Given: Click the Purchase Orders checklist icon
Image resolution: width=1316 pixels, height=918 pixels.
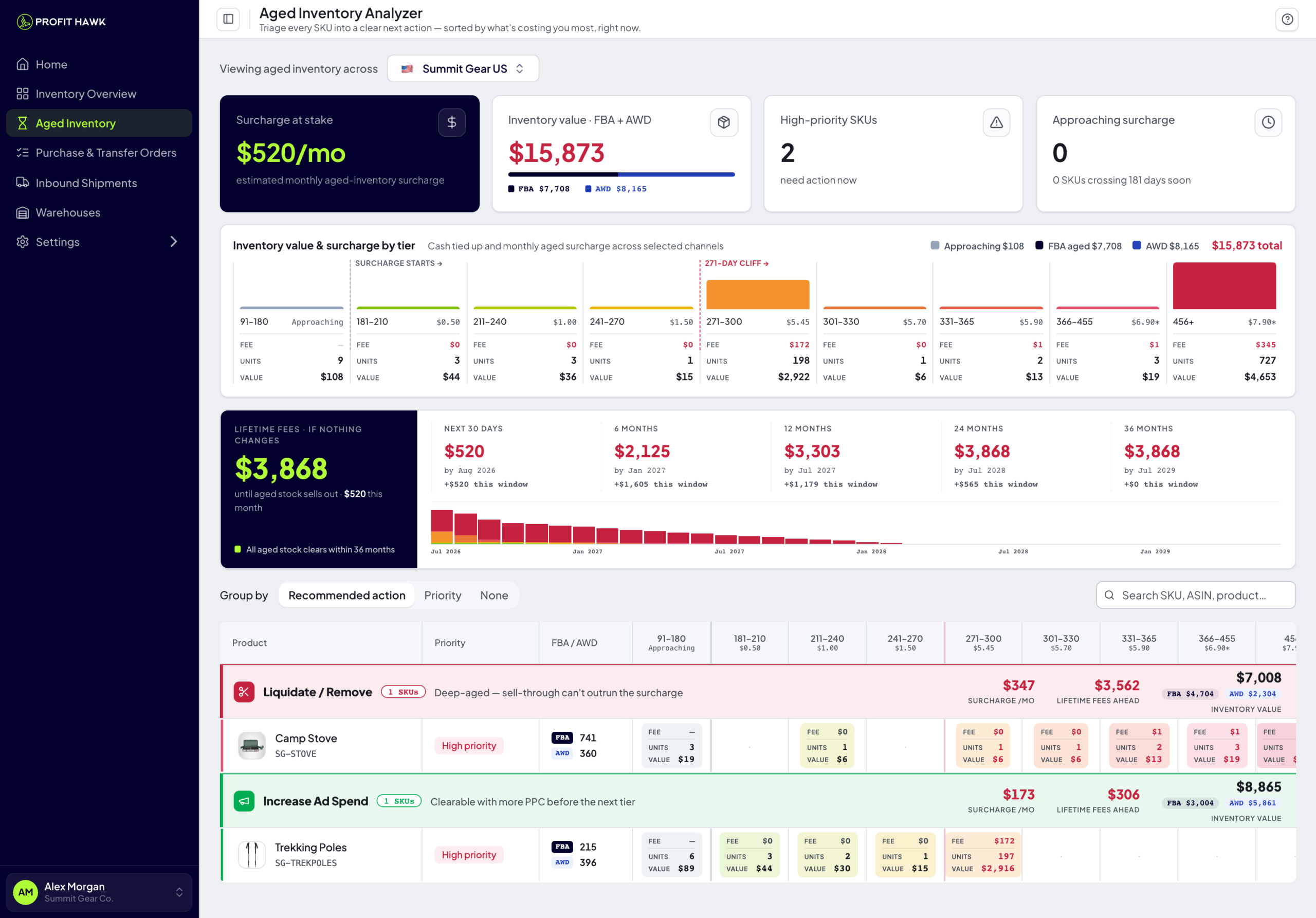Looking at the screenshot, I should [x=23, y=153].
